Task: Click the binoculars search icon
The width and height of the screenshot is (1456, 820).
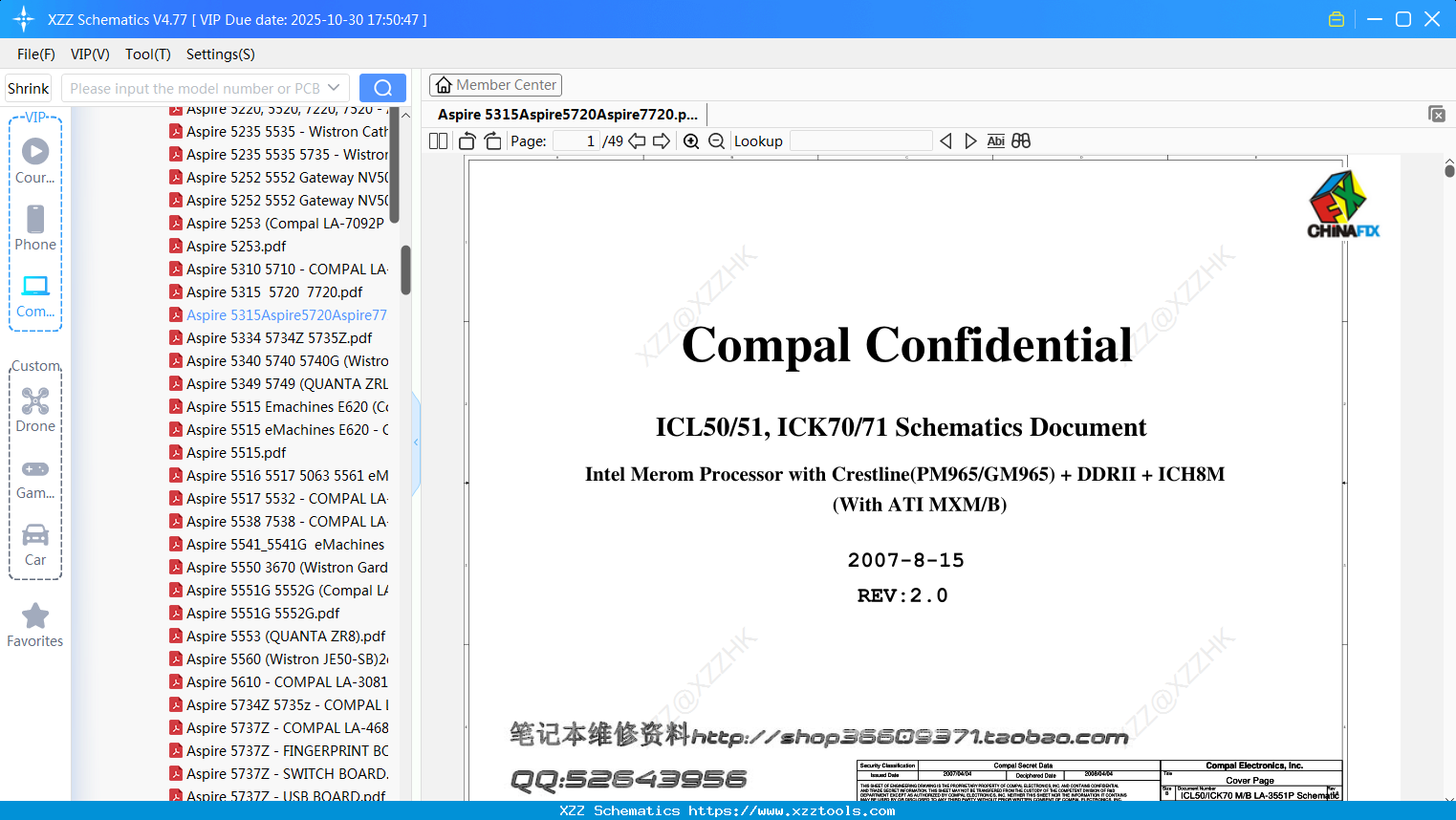Action: point(1021,141)
